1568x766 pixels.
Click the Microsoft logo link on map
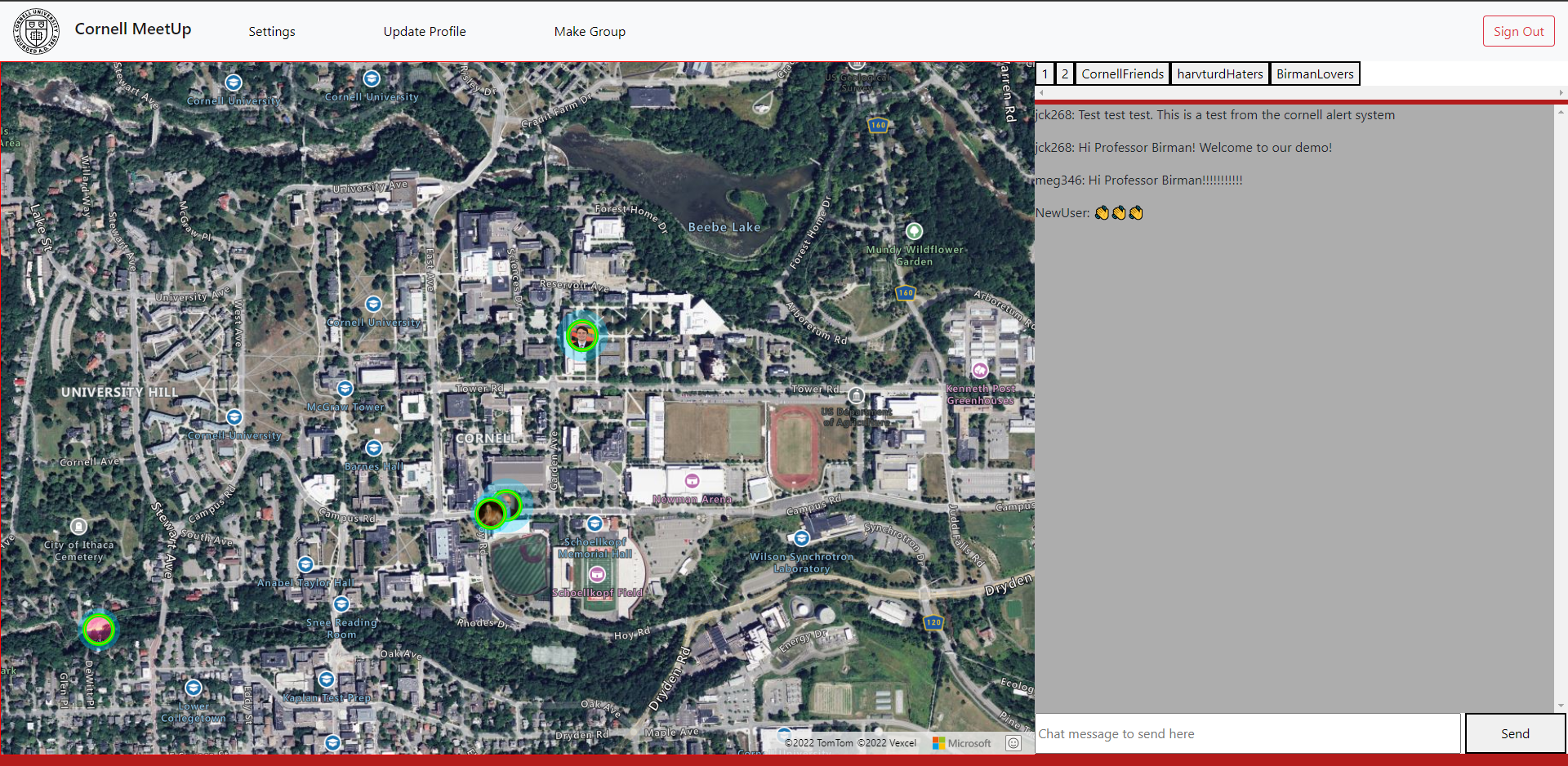[x=962, y=743]
